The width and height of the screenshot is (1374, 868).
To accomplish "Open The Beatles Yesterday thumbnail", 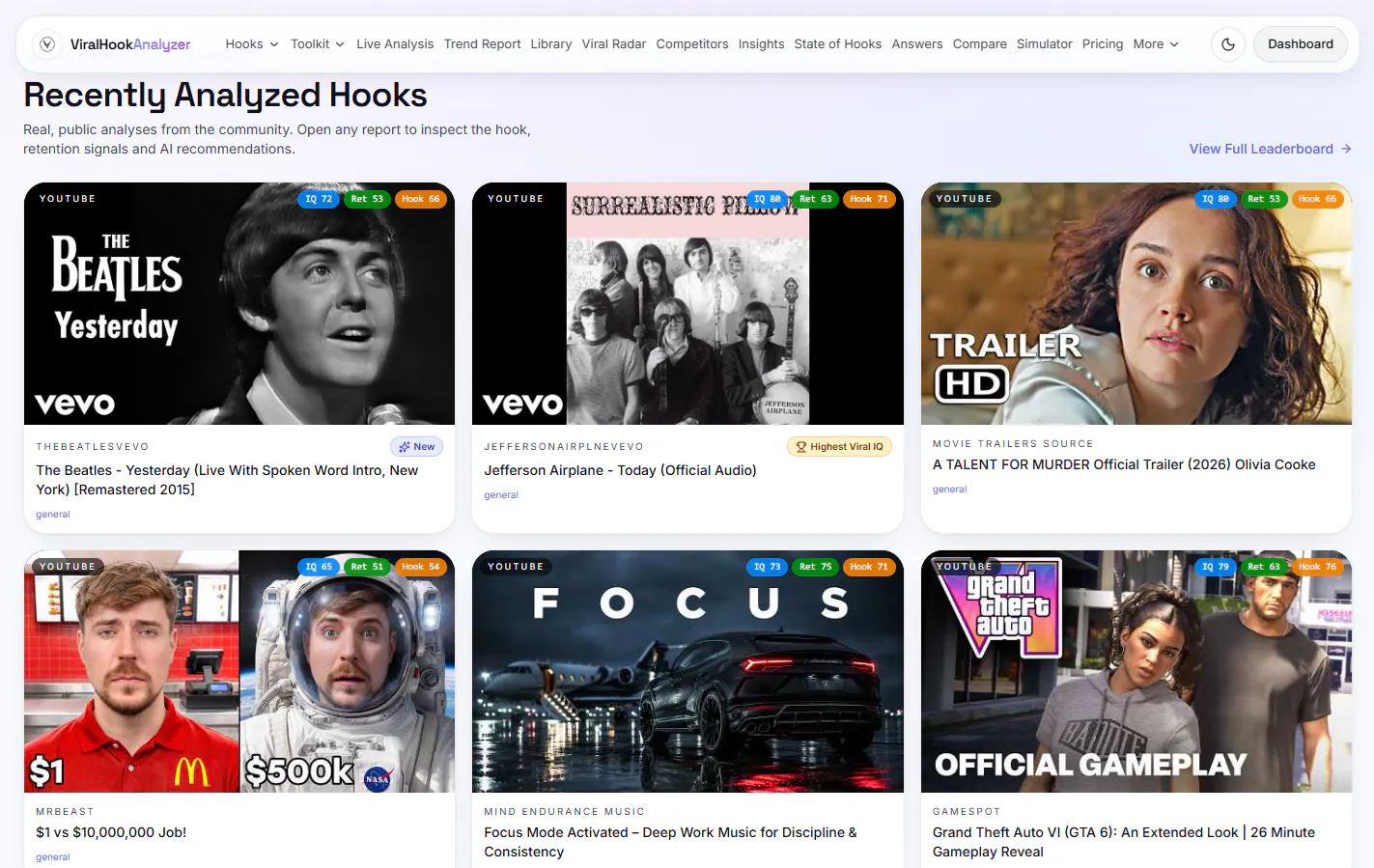I will pyautogui.click(x=239, y=303).
